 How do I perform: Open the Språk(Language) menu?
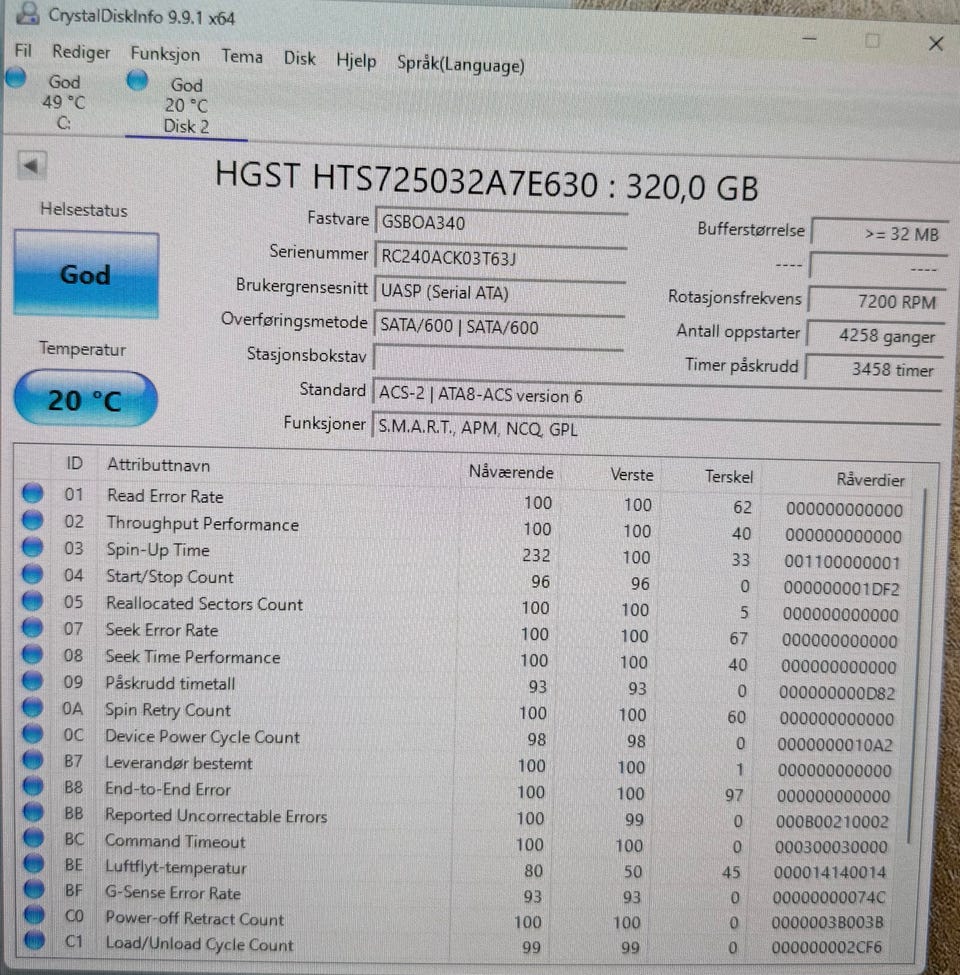tap(461, 64)
